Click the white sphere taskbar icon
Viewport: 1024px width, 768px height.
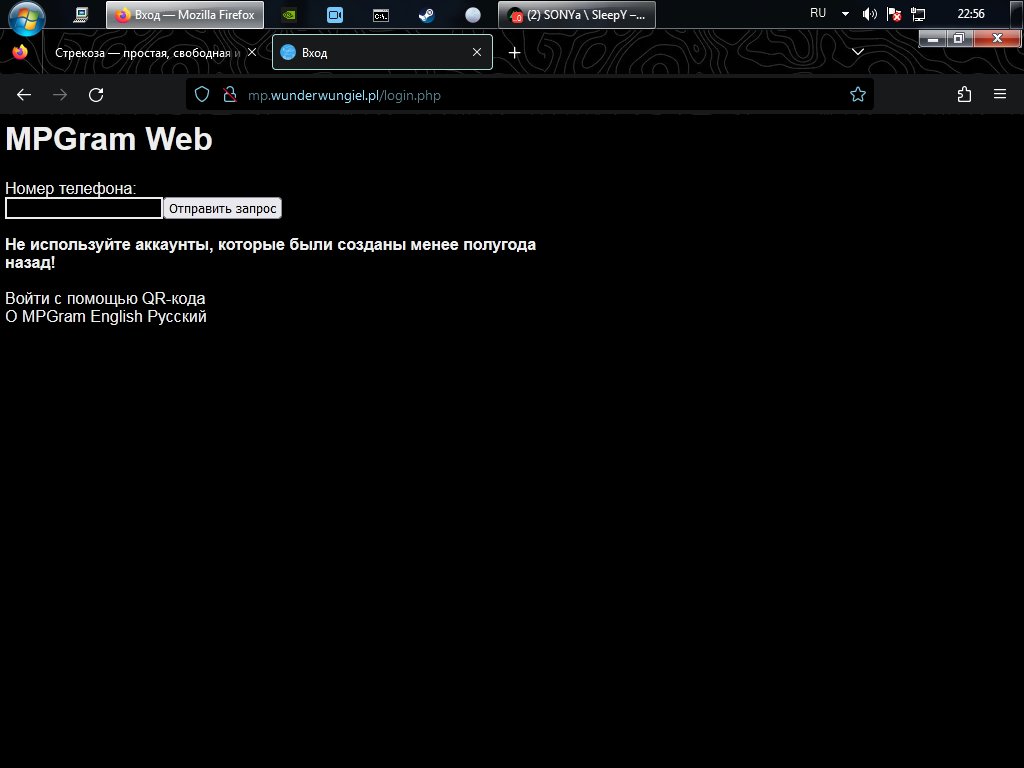pyautogui.click(x=473, y=15)
